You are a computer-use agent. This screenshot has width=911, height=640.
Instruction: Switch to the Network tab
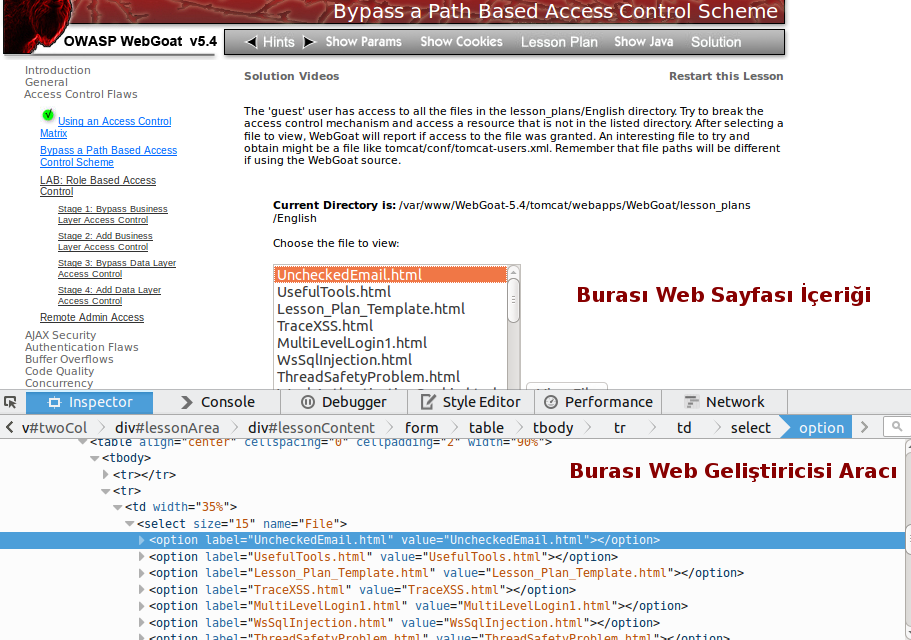pyautogui.click(x=725, y=402)
